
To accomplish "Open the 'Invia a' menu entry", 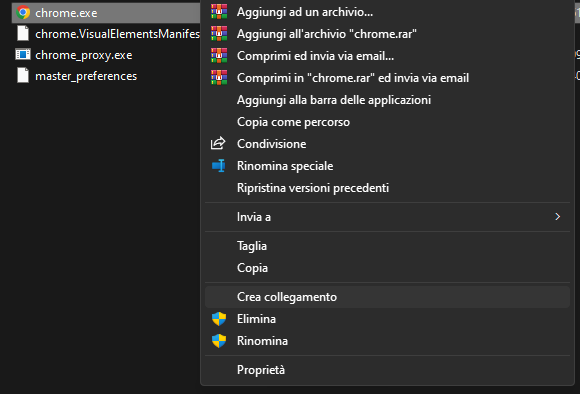I will point(387,217).
